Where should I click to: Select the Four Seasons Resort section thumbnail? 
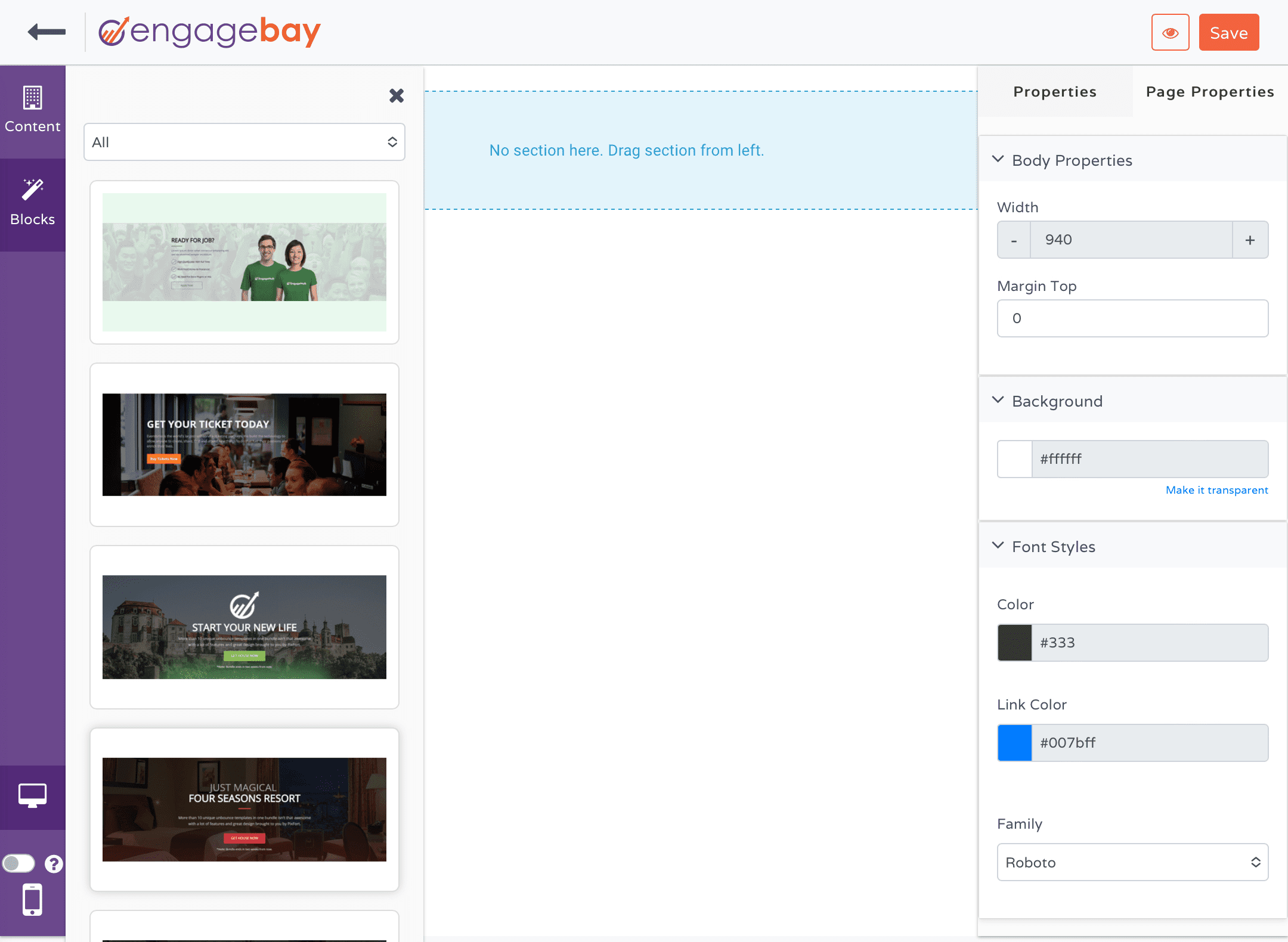pyautogui.click(x=244, y=809)
